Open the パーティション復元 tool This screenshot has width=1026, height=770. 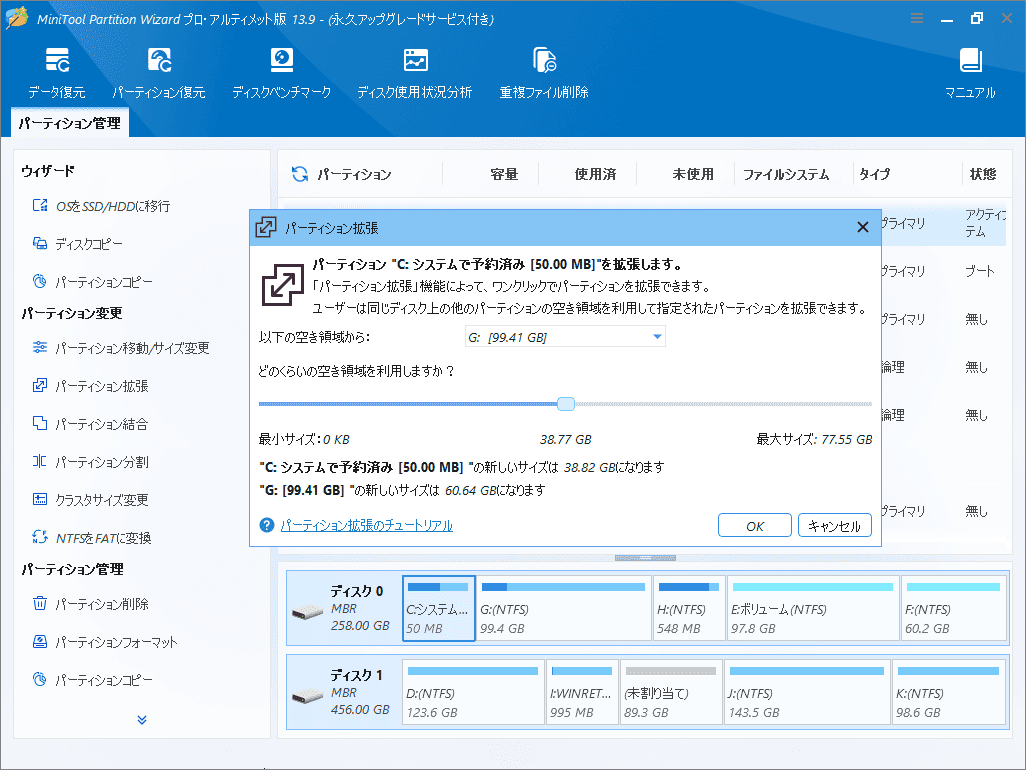pos(159,72)
